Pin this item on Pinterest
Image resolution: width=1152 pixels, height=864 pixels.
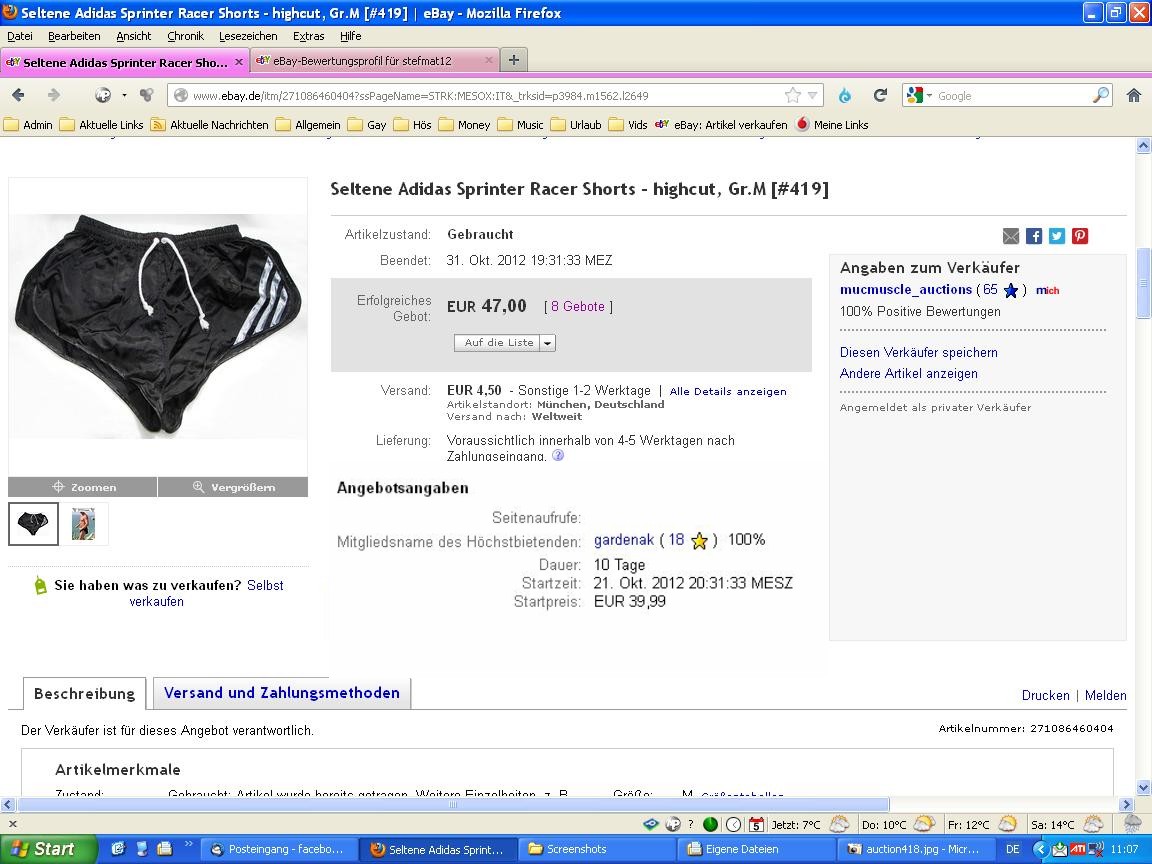point(1080,236)
